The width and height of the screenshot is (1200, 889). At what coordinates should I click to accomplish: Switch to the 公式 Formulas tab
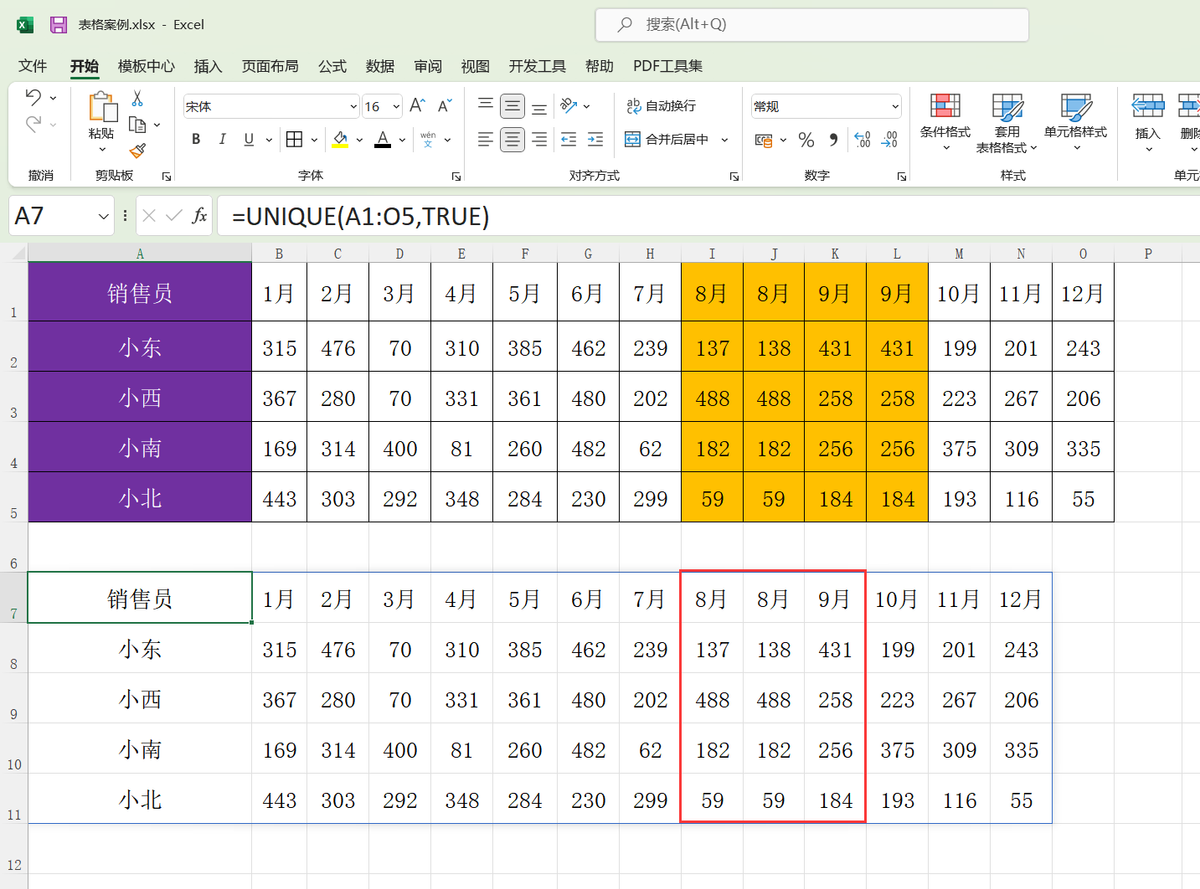pos(332,66)
